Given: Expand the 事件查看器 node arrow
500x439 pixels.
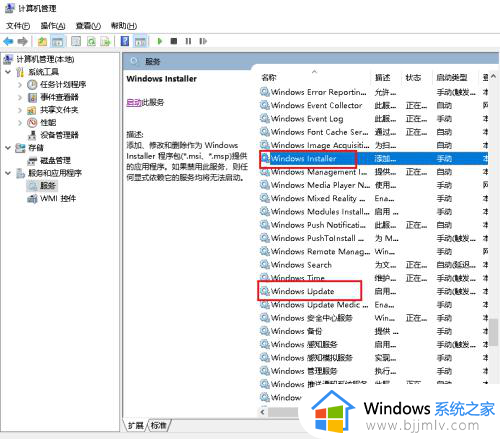Looking at the screenshot, I should [20, 97].
